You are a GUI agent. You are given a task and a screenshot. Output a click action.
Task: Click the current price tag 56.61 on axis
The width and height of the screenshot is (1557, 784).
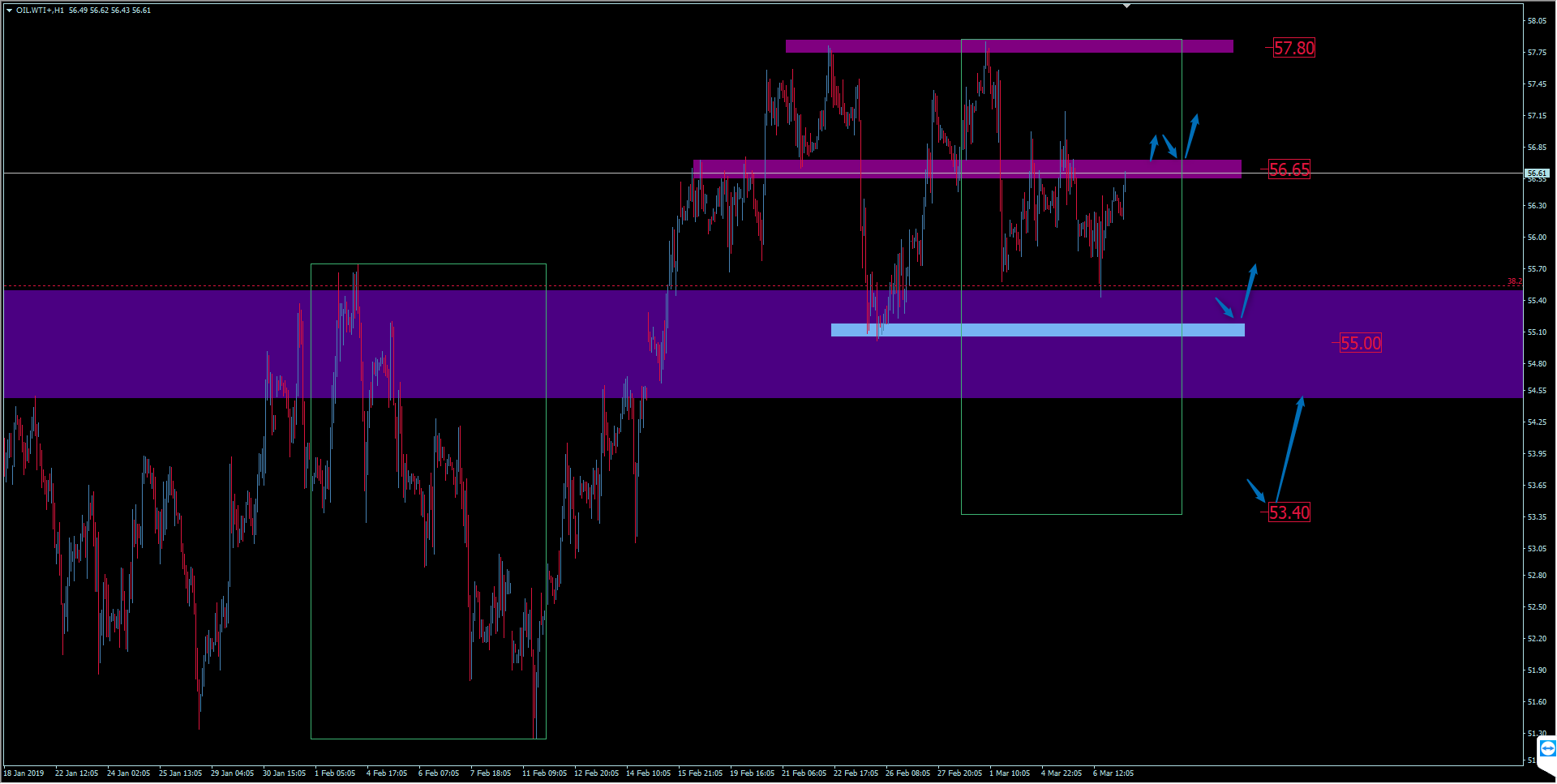pos(1537,174)
